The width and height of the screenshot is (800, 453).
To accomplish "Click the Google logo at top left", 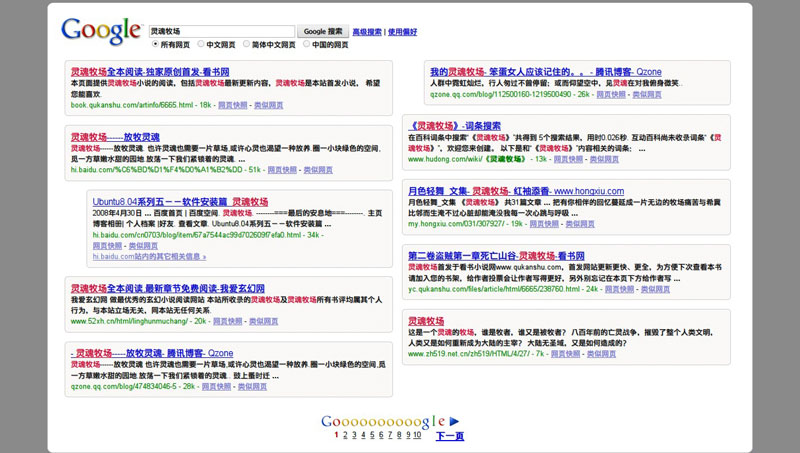I will [x=101, y=31].
